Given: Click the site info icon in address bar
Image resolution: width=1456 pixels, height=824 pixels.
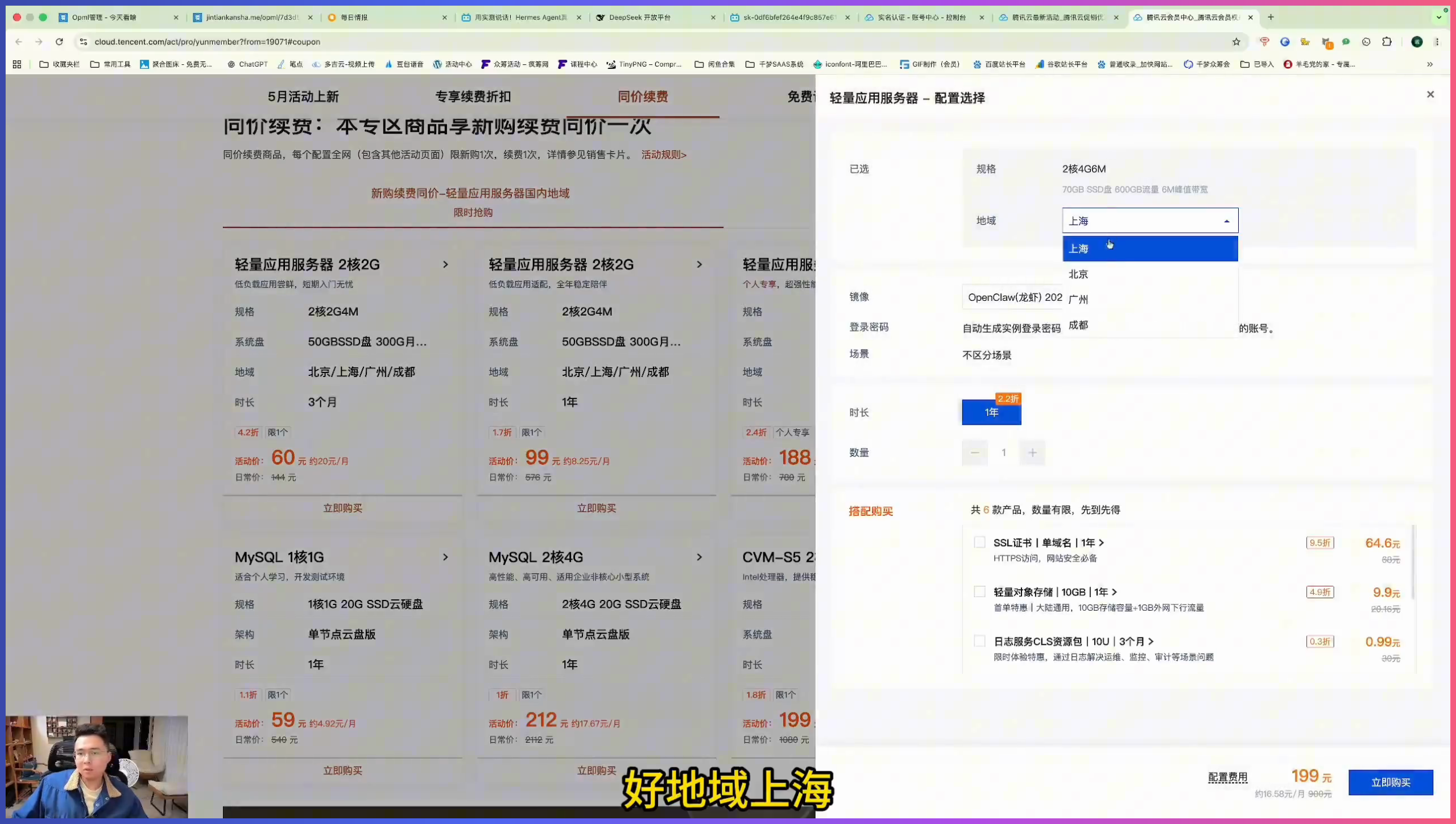Looking at the screenshot, I should [x=83, y=42].
